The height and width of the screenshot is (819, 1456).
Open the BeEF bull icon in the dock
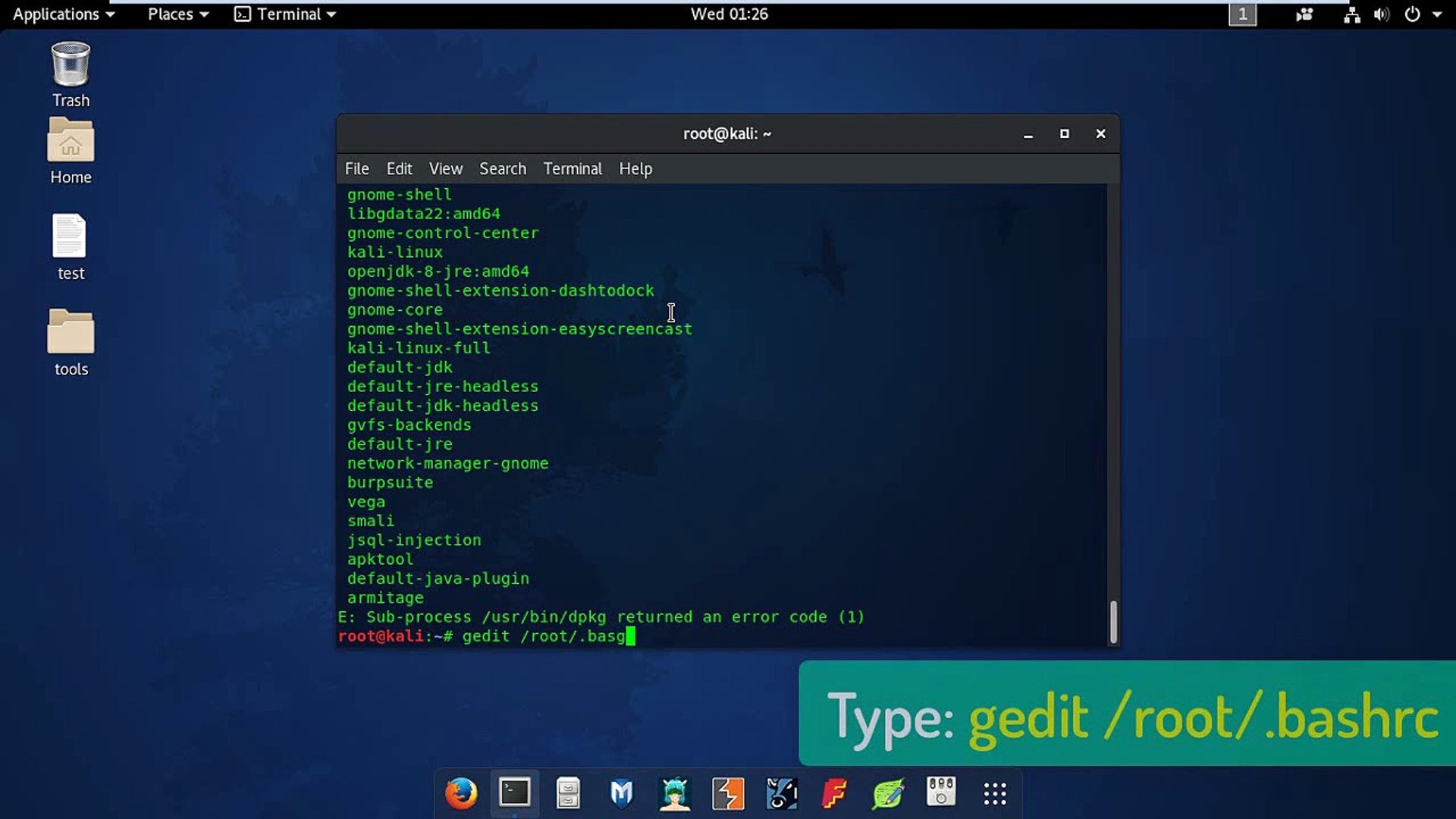781,793
